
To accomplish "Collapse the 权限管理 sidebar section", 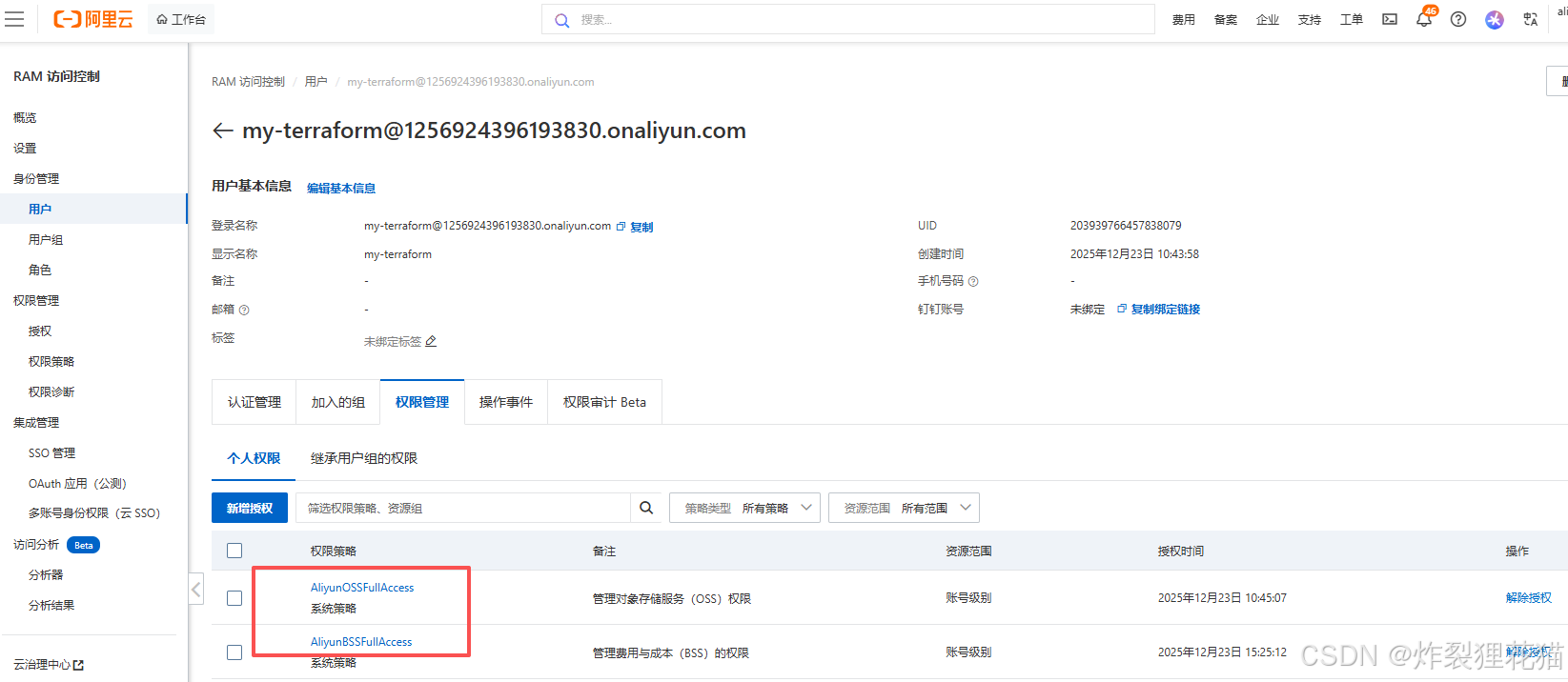I will 36,300.
